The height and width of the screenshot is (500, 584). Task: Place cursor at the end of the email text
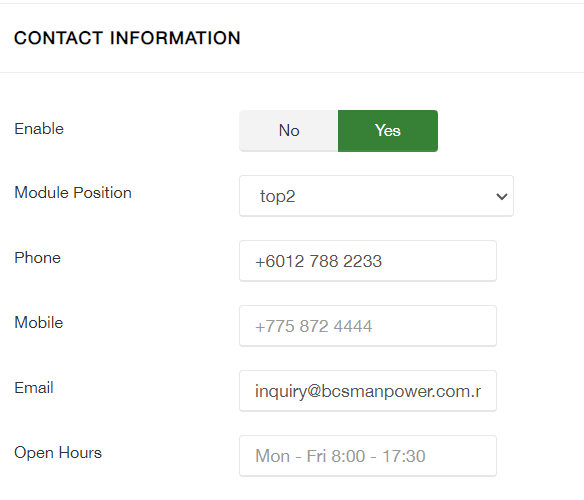coord(481,391)
